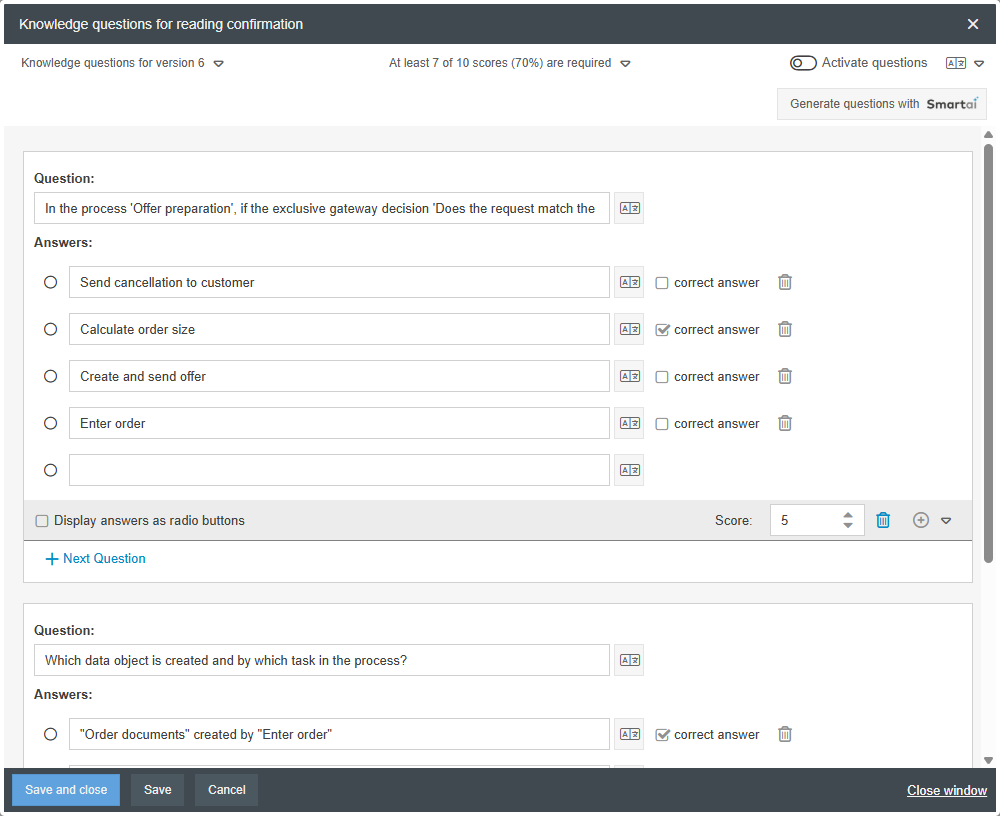Mark 'Create and send offer' as correct answer

click(x=662, y=377)
